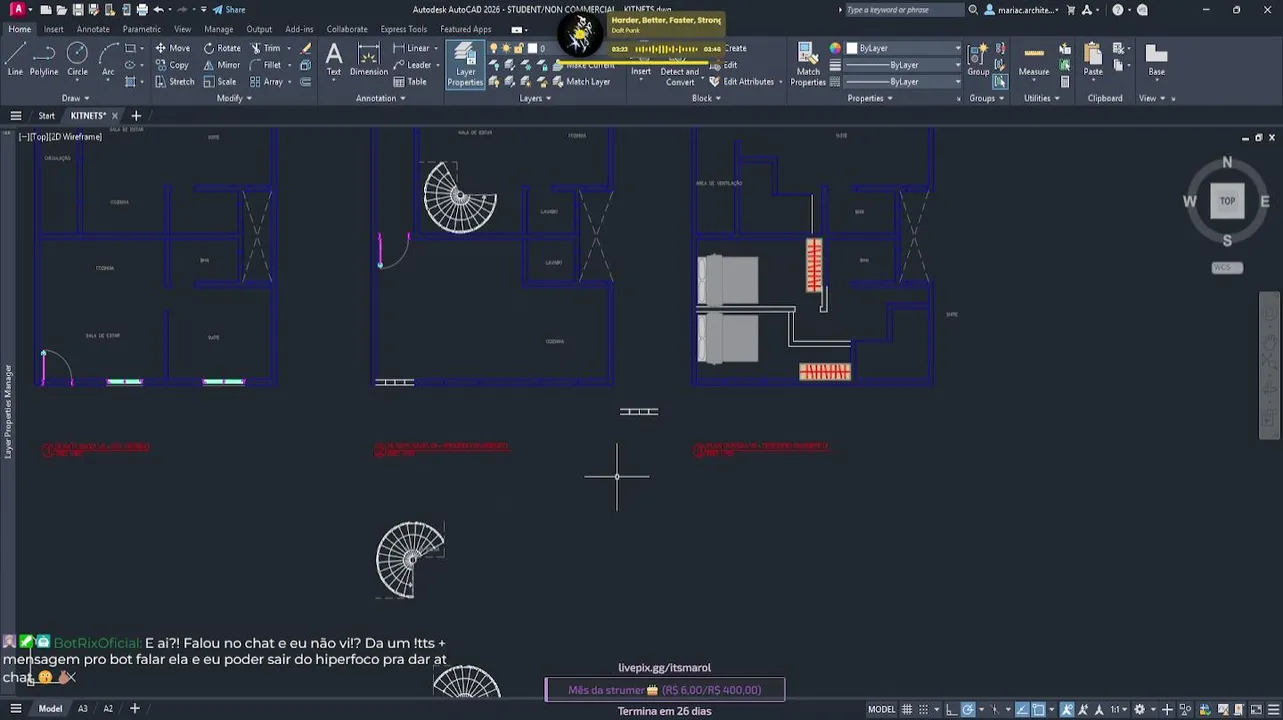Click the Share button
The image size is (1283, 720).
229,10
